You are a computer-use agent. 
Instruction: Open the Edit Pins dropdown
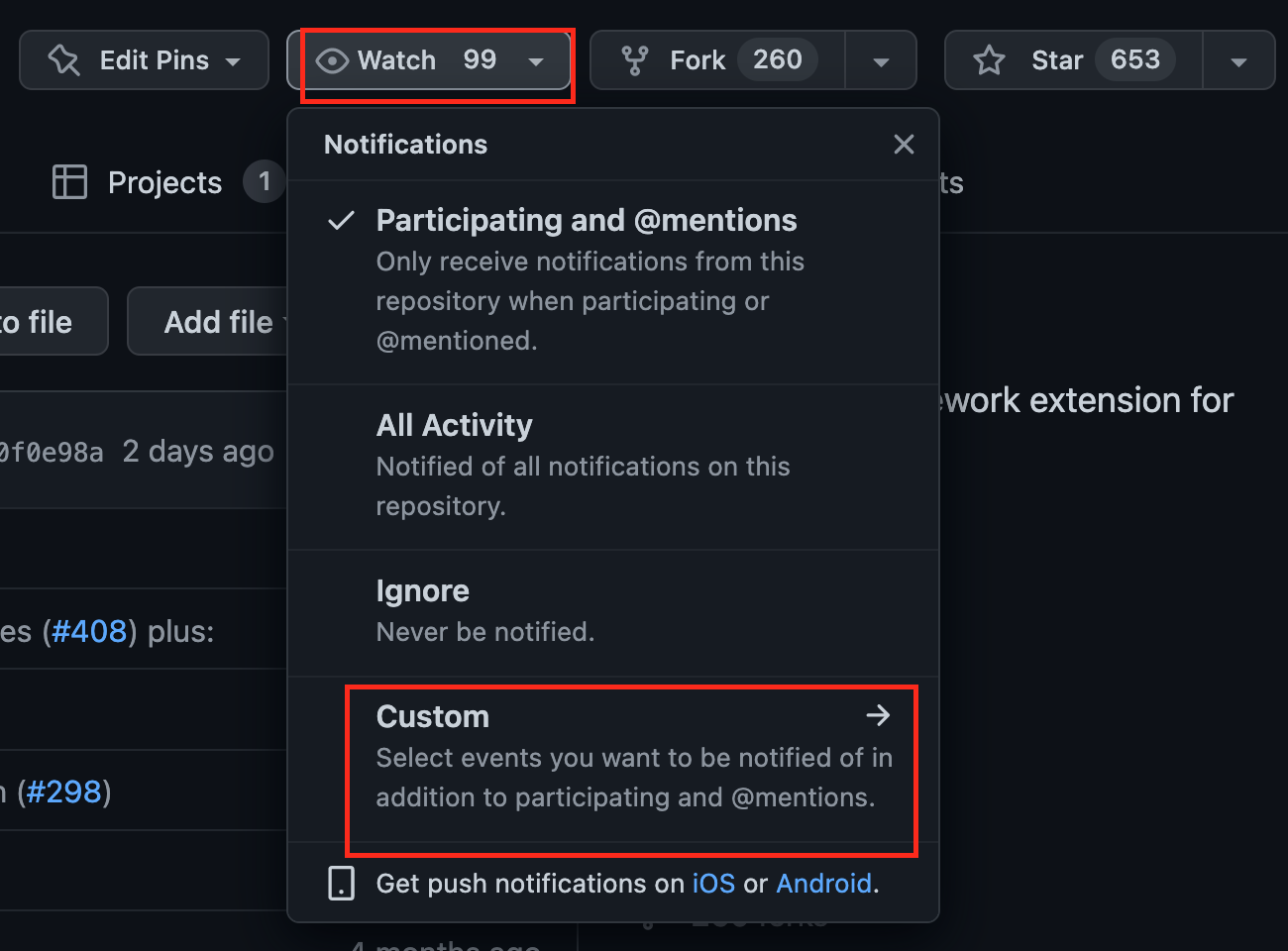pos(233,59)
